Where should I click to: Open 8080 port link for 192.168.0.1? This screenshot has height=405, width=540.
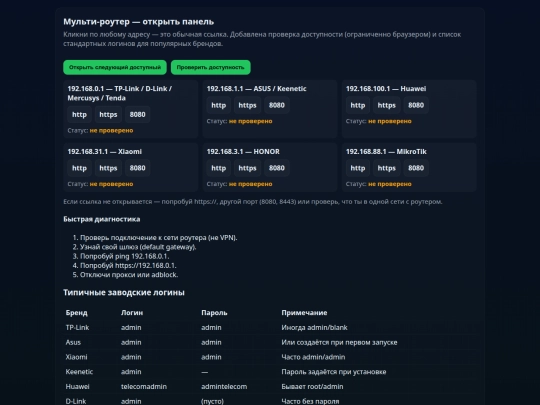coord(137,115)
